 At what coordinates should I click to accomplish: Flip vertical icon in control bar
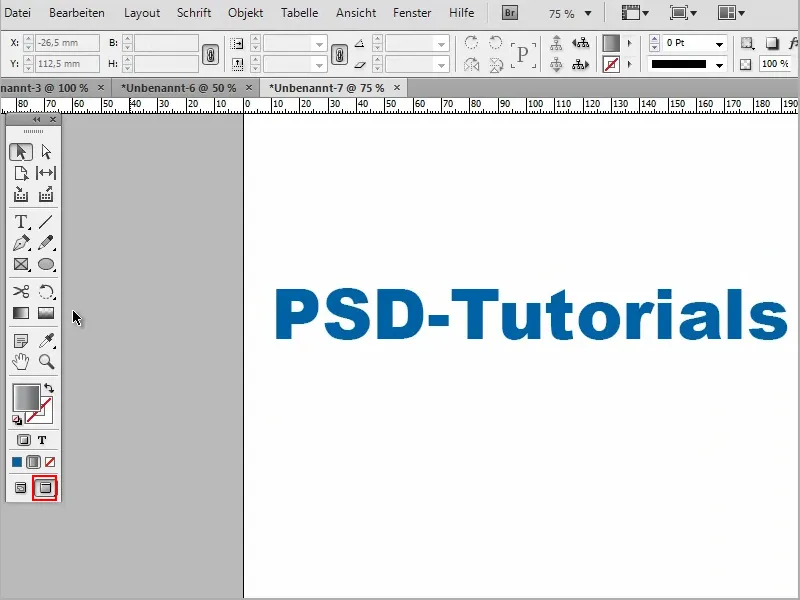point(495,65)
